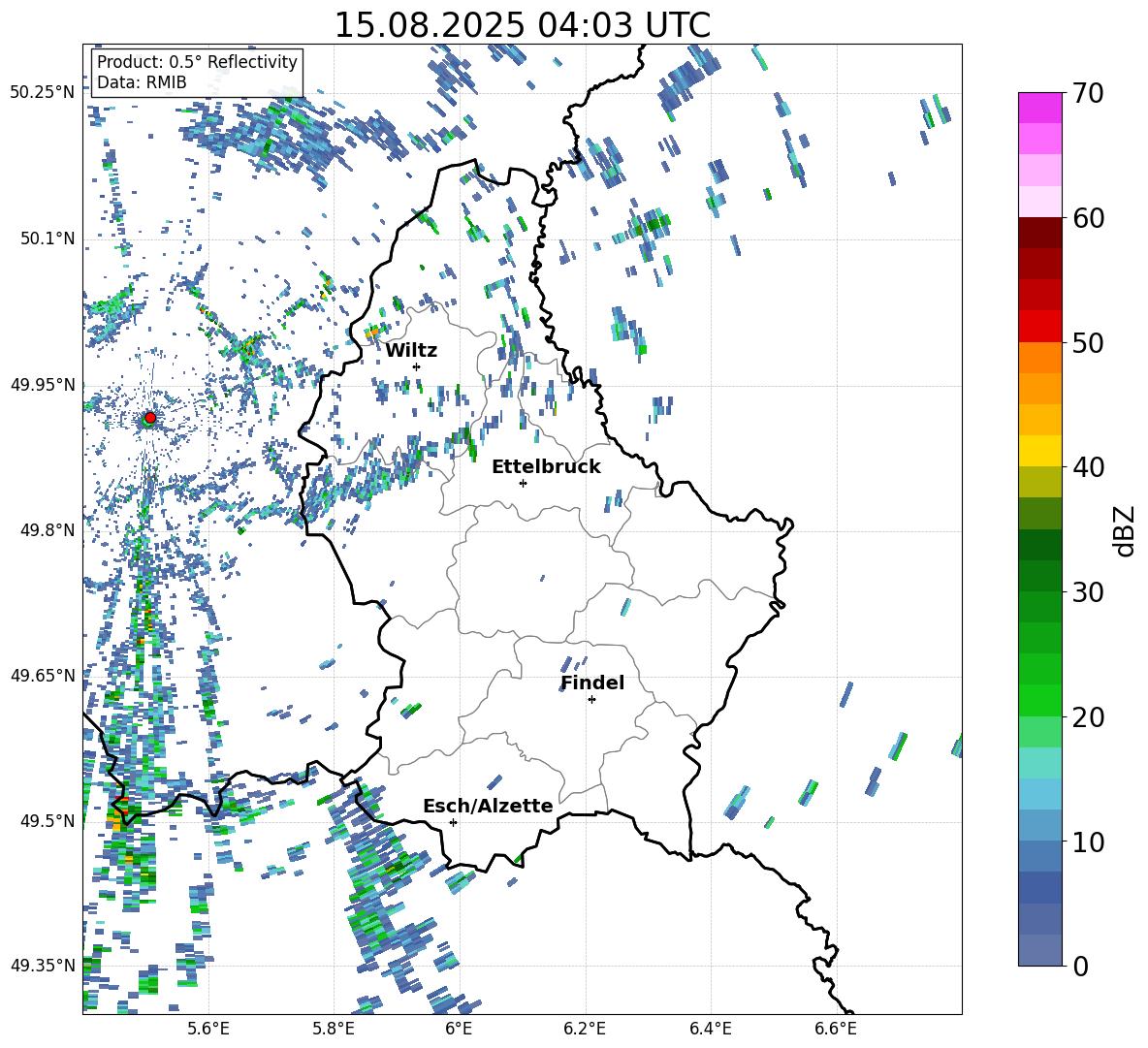Click the 30 colorbar tick label
The width and height of the screenshot is (1148, 1048).
1088,592
